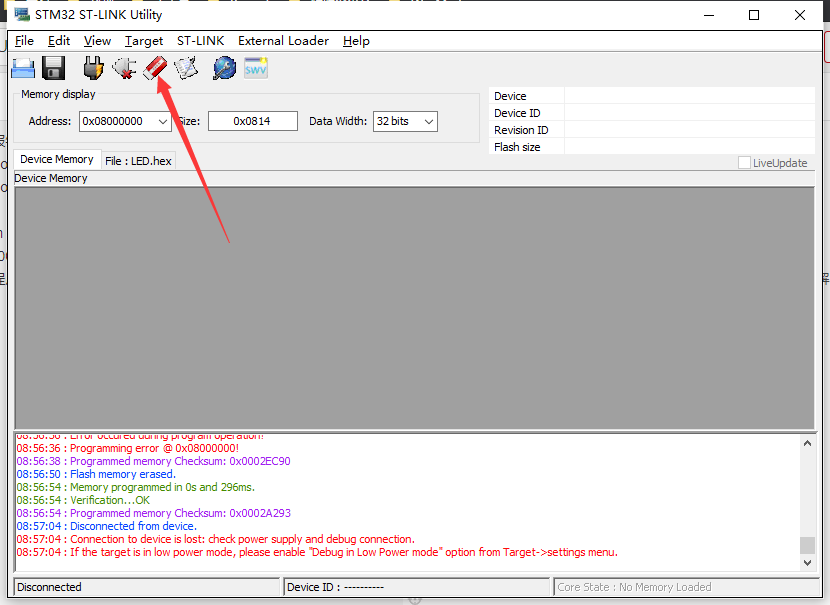Open the ST-LINK menu
Viewport: 830px width, 605px height.
tap(200, 41)
